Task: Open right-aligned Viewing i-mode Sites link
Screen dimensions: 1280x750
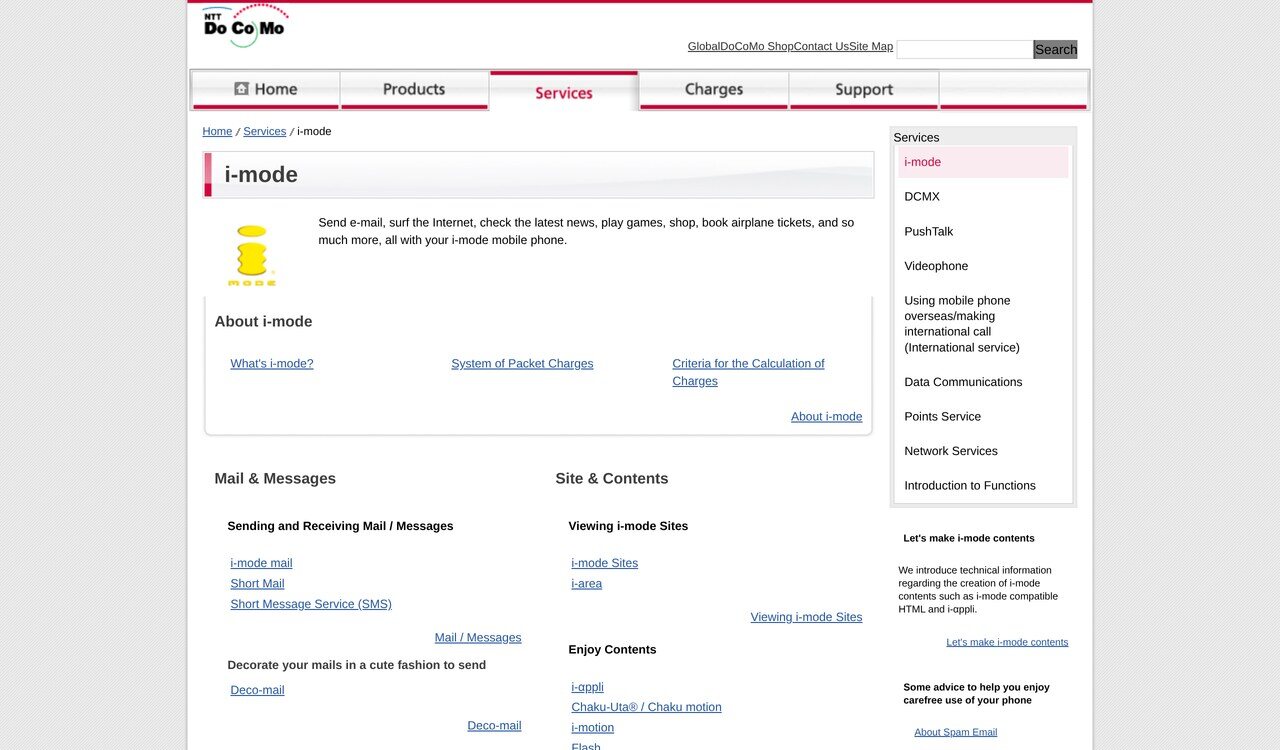Action: pyautogui.click(x=806, y=617)
